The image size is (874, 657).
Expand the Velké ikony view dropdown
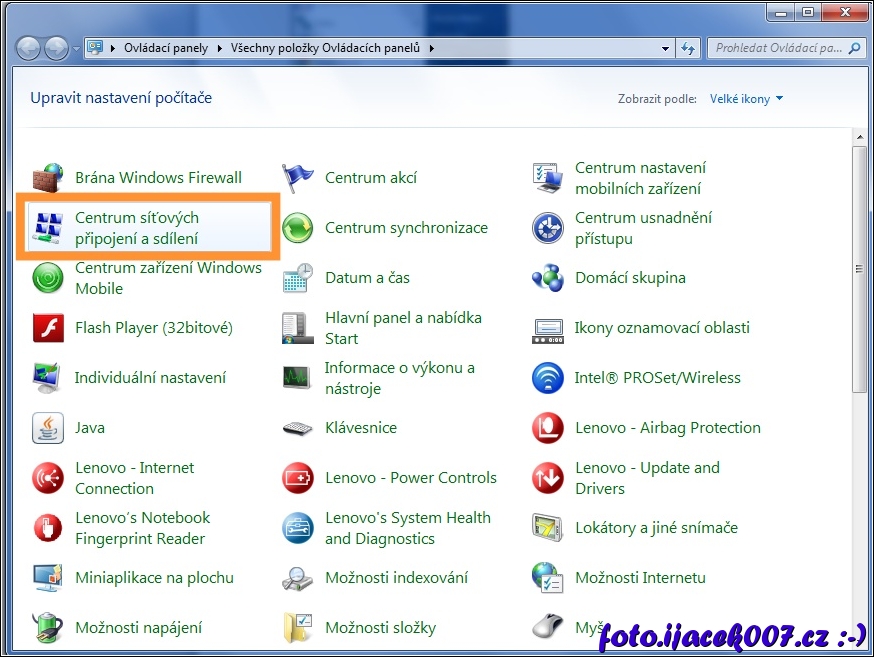pos(746,99)
